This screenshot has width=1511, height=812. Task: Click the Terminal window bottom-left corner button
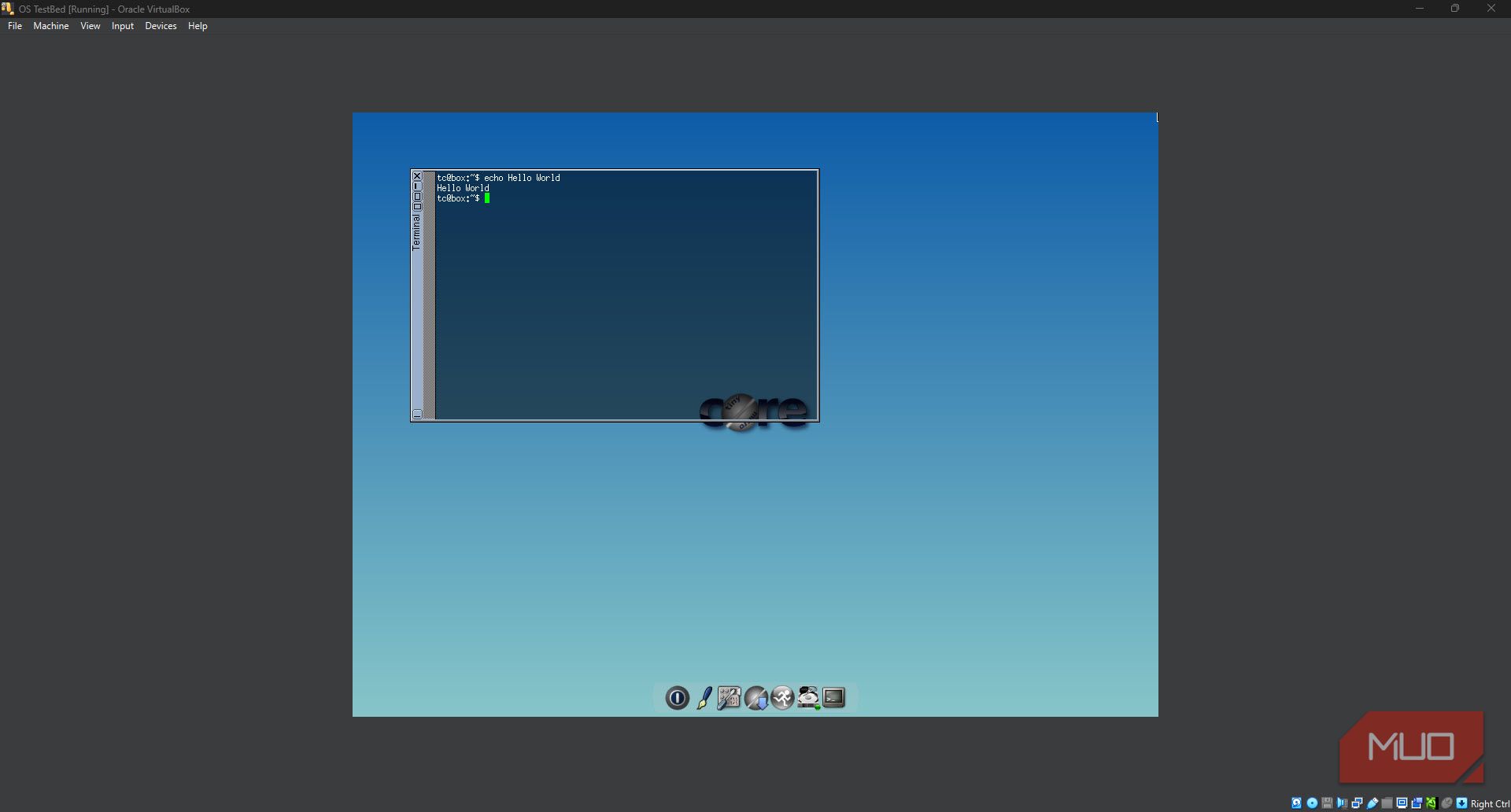click(417, 414)
